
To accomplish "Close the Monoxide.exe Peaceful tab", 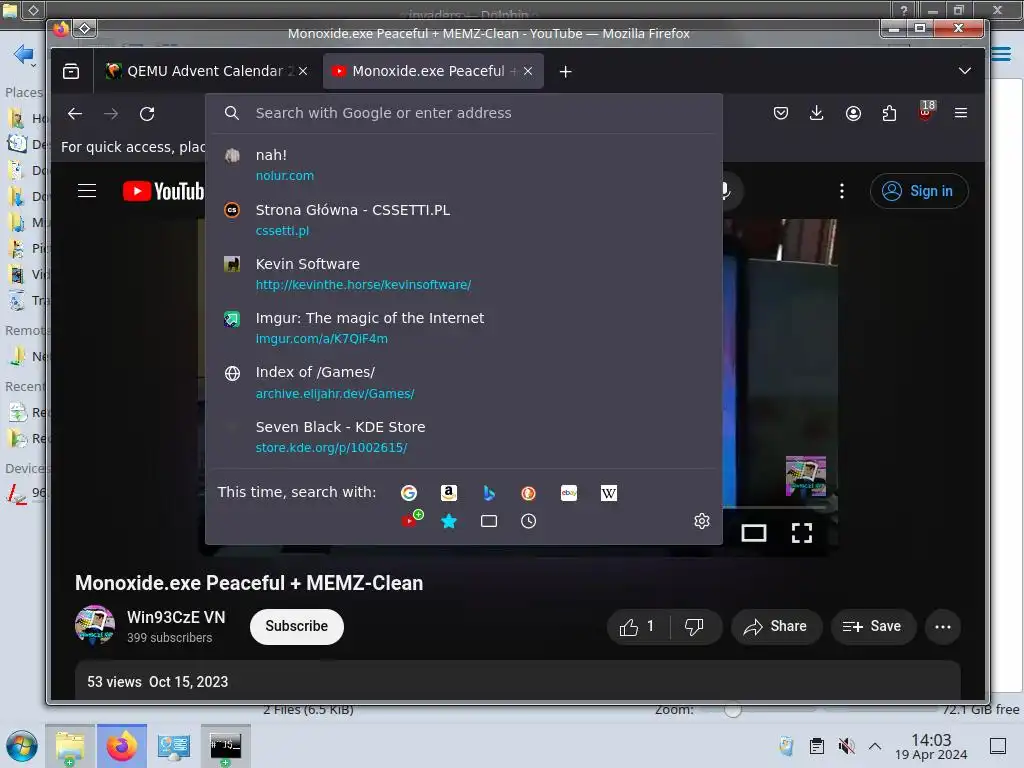I will tap(528, 71).
